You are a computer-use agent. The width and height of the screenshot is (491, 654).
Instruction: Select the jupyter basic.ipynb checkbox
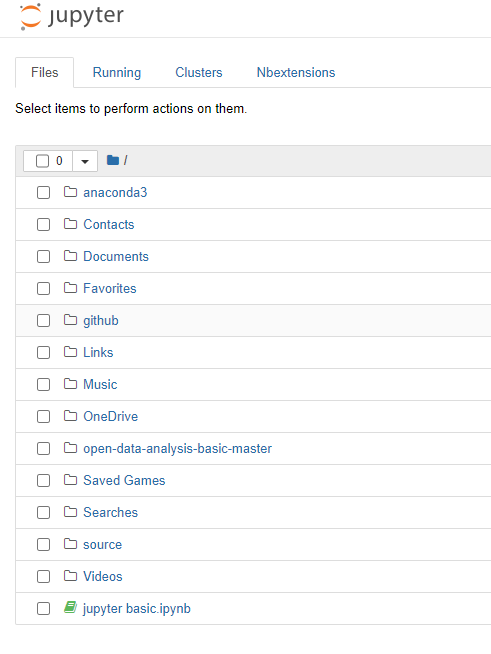tap(43, 609)
